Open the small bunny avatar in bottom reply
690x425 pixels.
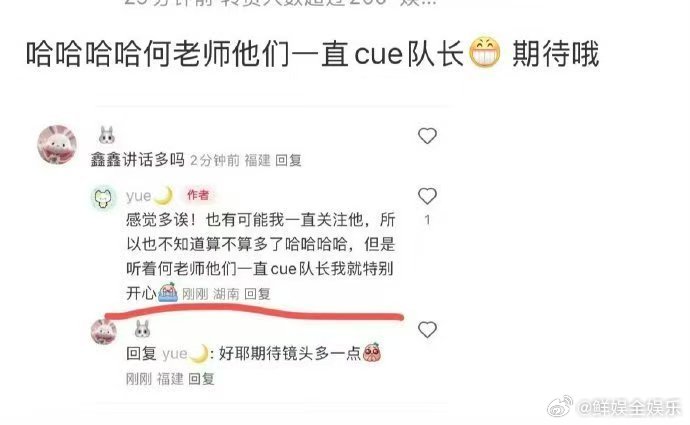tap(104, 332)
